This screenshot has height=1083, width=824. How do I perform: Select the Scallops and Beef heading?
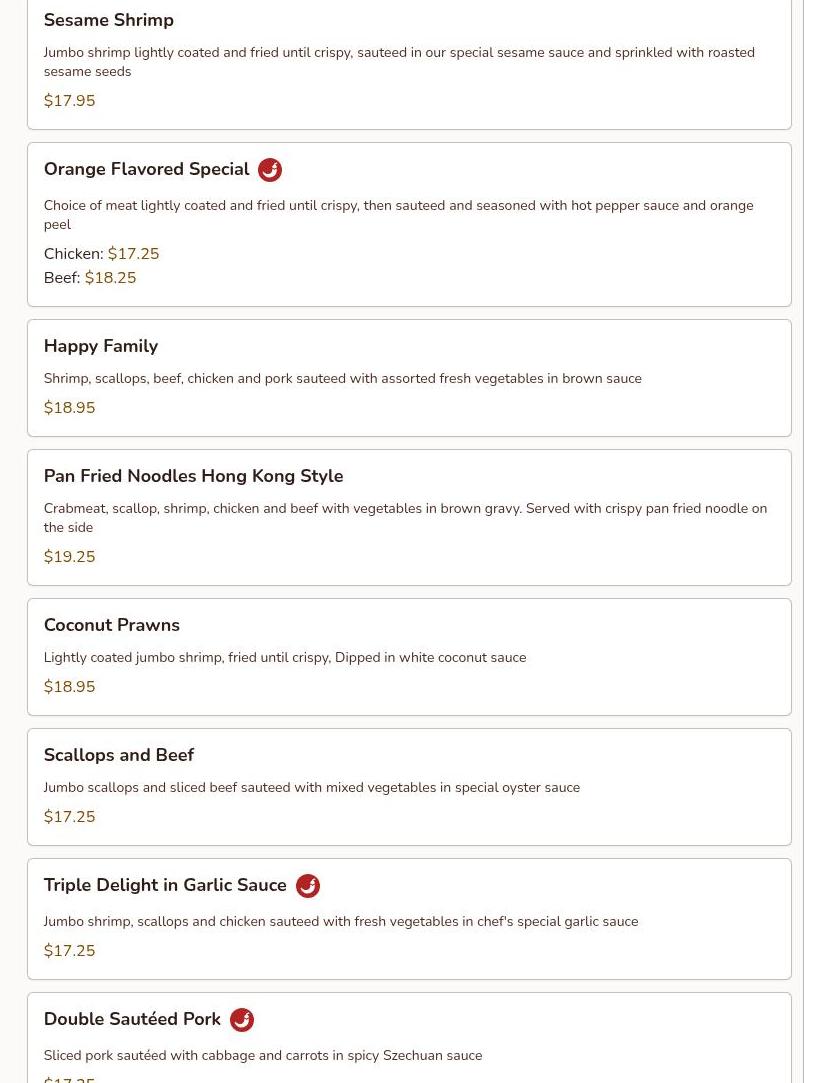[119, 755]
